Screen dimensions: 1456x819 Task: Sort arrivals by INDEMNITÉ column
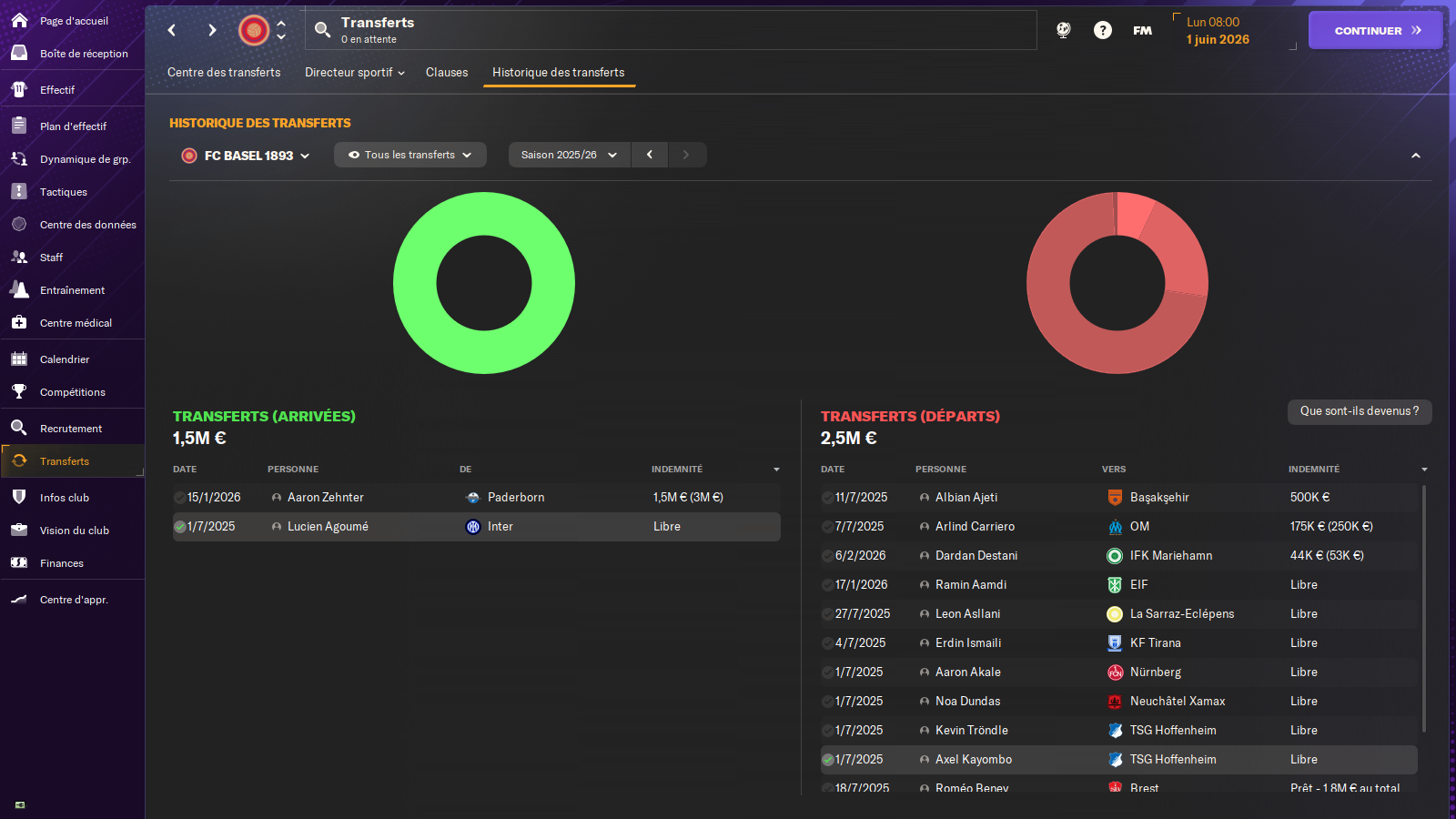point(677,470)
